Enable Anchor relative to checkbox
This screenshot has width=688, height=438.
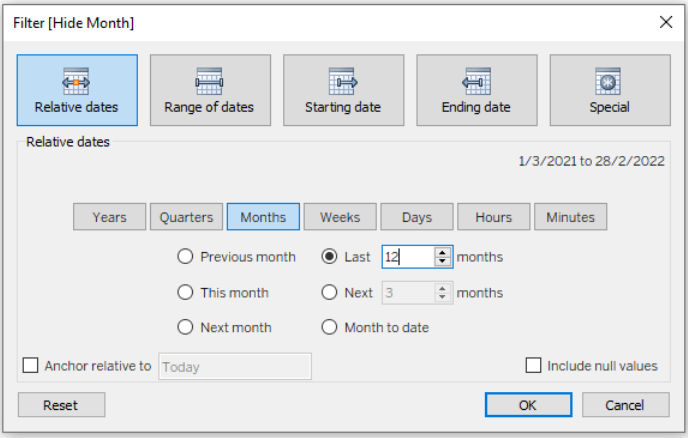[x=30, y=366]
